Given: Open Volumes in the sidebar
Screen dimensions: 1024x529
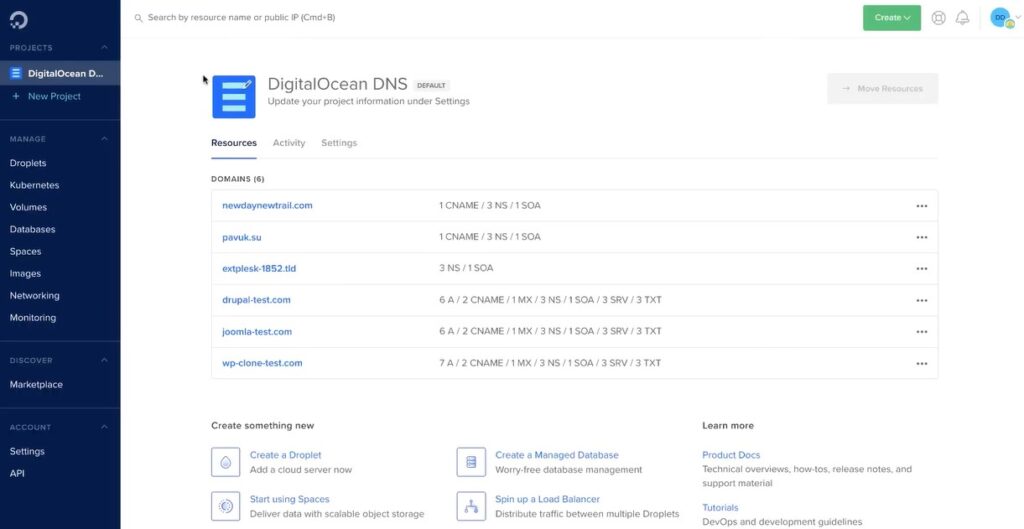Looking at the screenshot, I should coord(28,207).
